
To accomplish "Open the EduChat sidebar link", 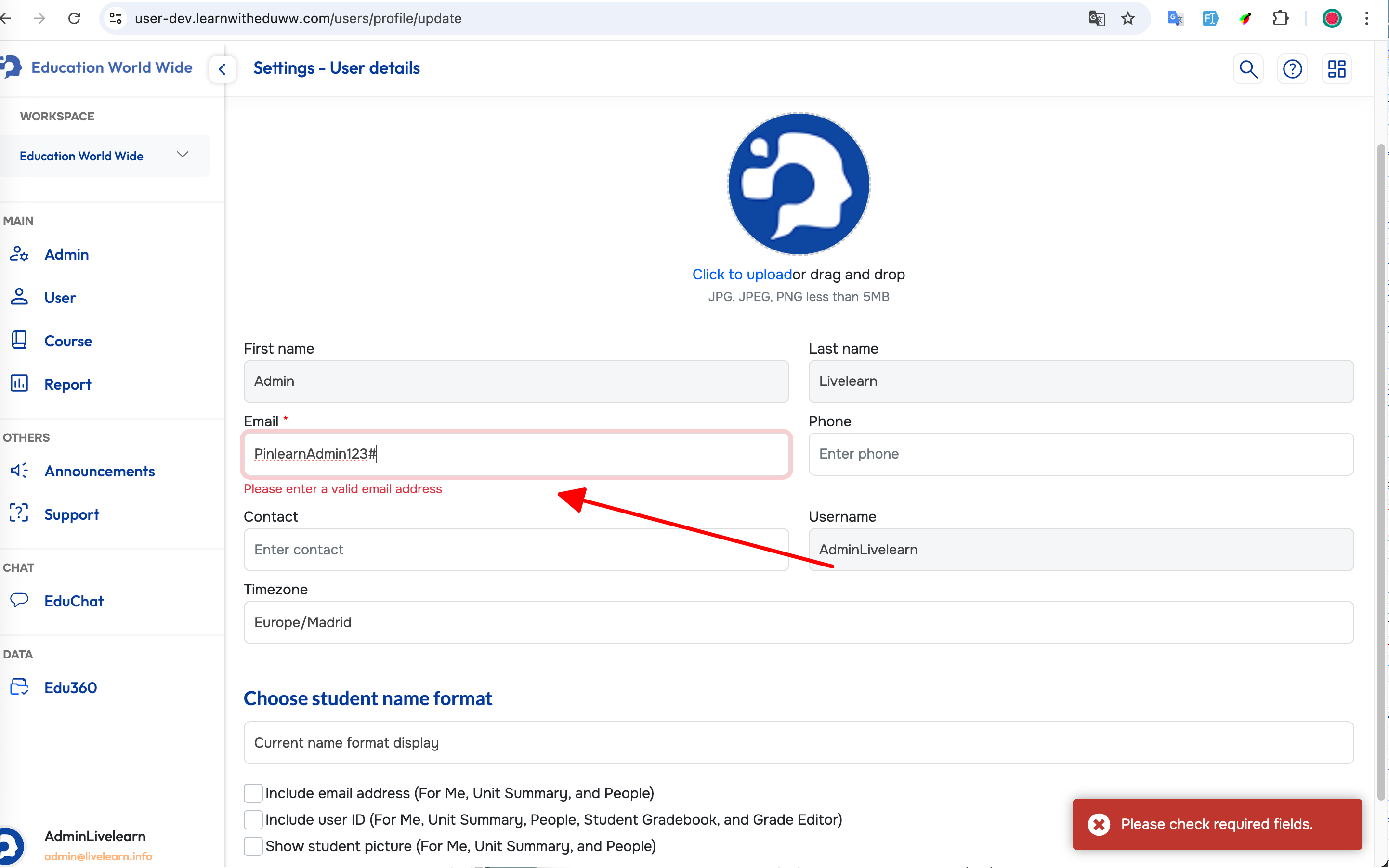I will coord(74,601).
